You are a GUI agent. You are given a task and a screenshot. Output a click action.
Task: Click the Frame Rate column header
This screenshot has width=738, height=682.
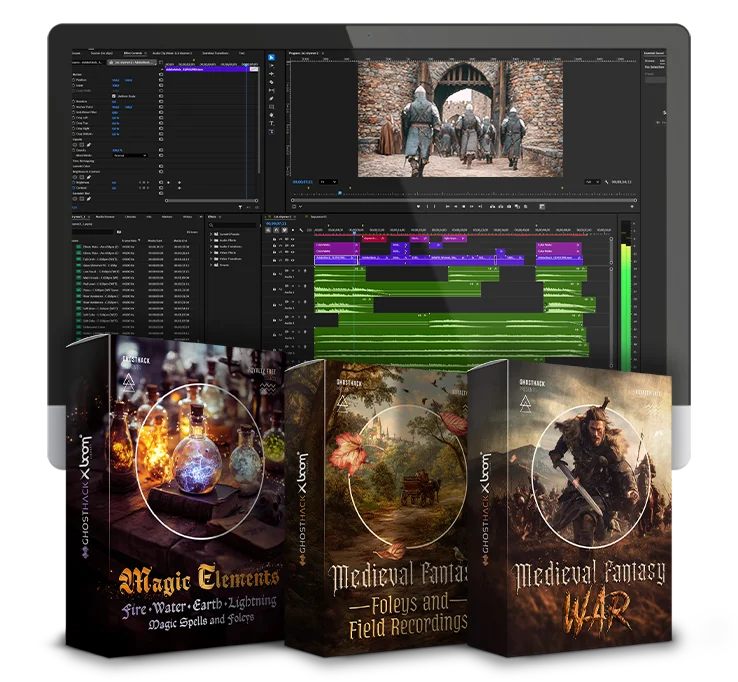tap(129, 241)
